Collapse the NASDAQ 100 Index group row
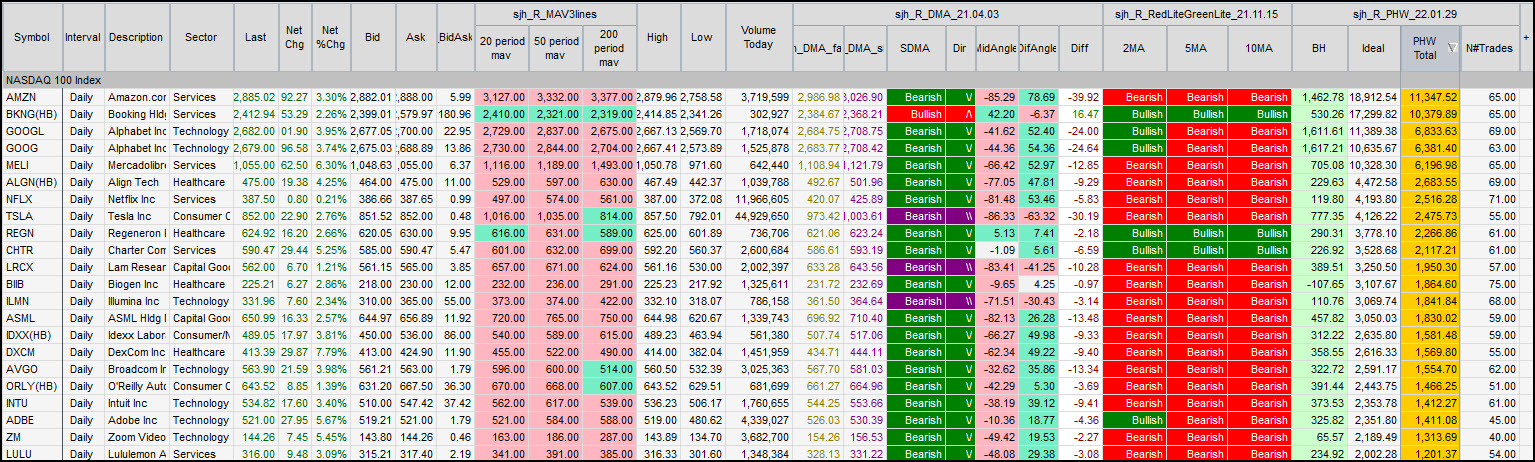Image resolution: width=1535 pixels, height=462 pixels. (766, 79)
